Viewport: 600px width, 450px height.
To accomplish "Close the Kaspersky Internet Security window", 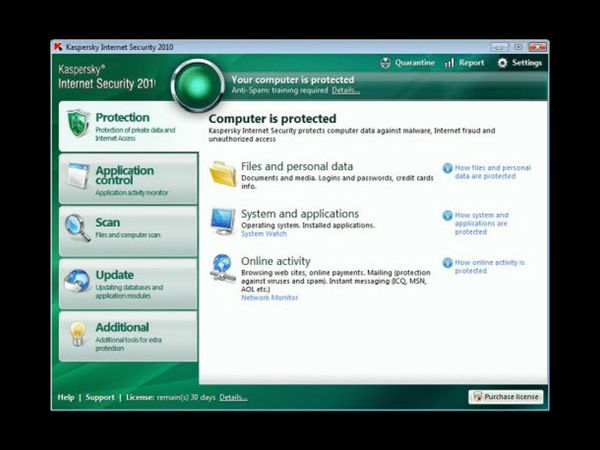I will coord(537,47).
